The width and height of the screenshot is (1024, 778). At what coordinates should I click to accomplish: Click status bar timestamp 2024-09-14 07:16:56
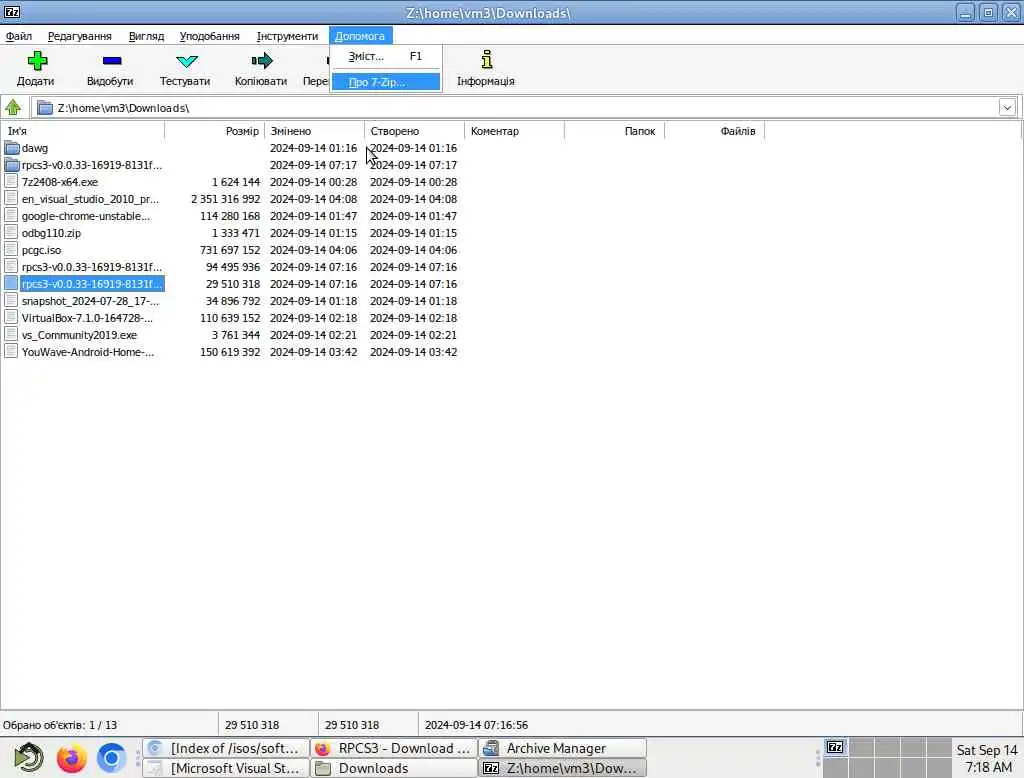476,725
